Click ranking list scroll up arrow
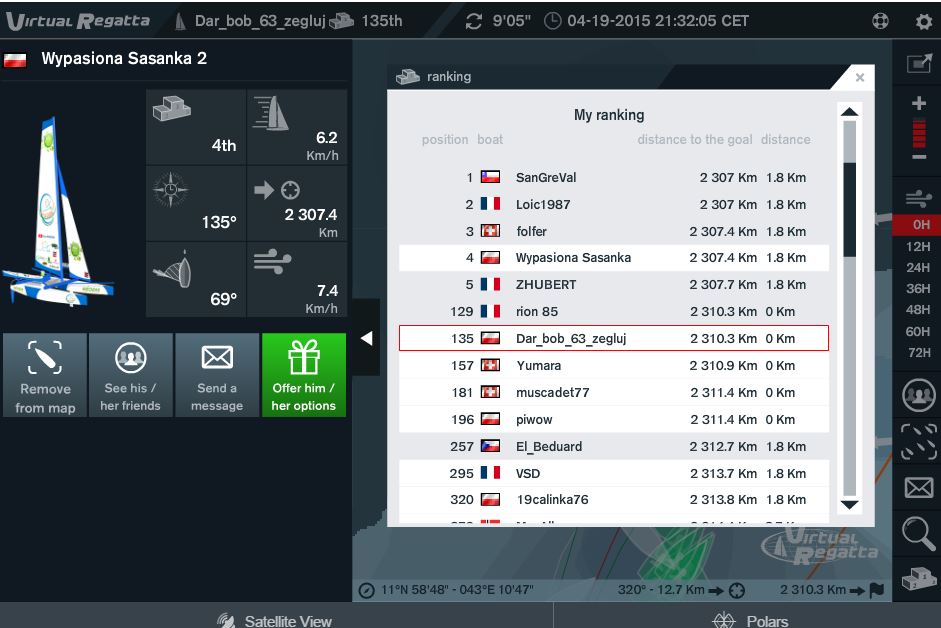The width and height of the screenshot is (941, 628). 849,112
